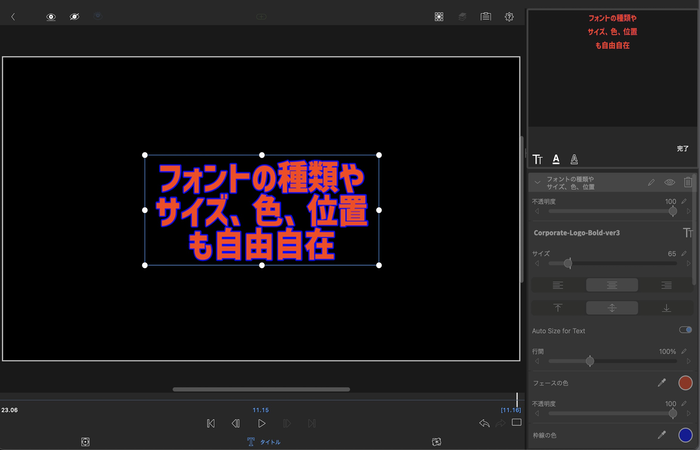The image size is (700, 450).
Task: Open the red face color swatch
Action: (685, 382)
